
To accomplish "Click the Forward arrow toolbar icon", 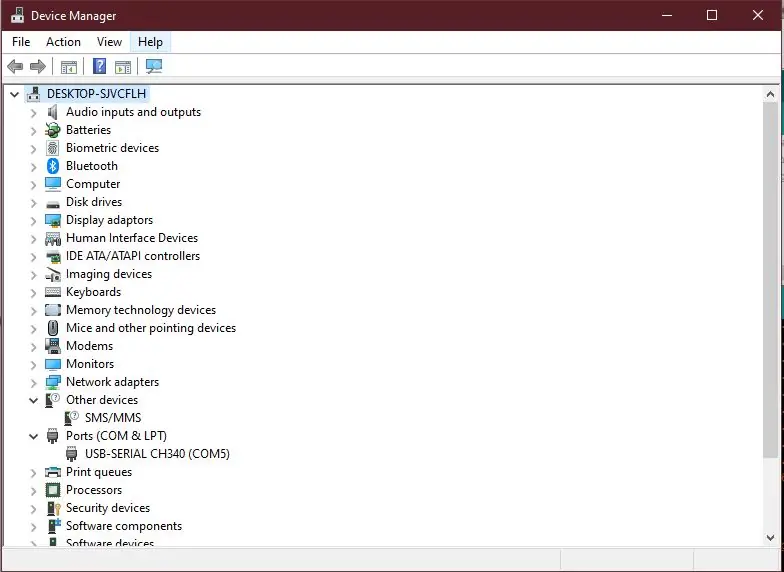I will 38,66.
